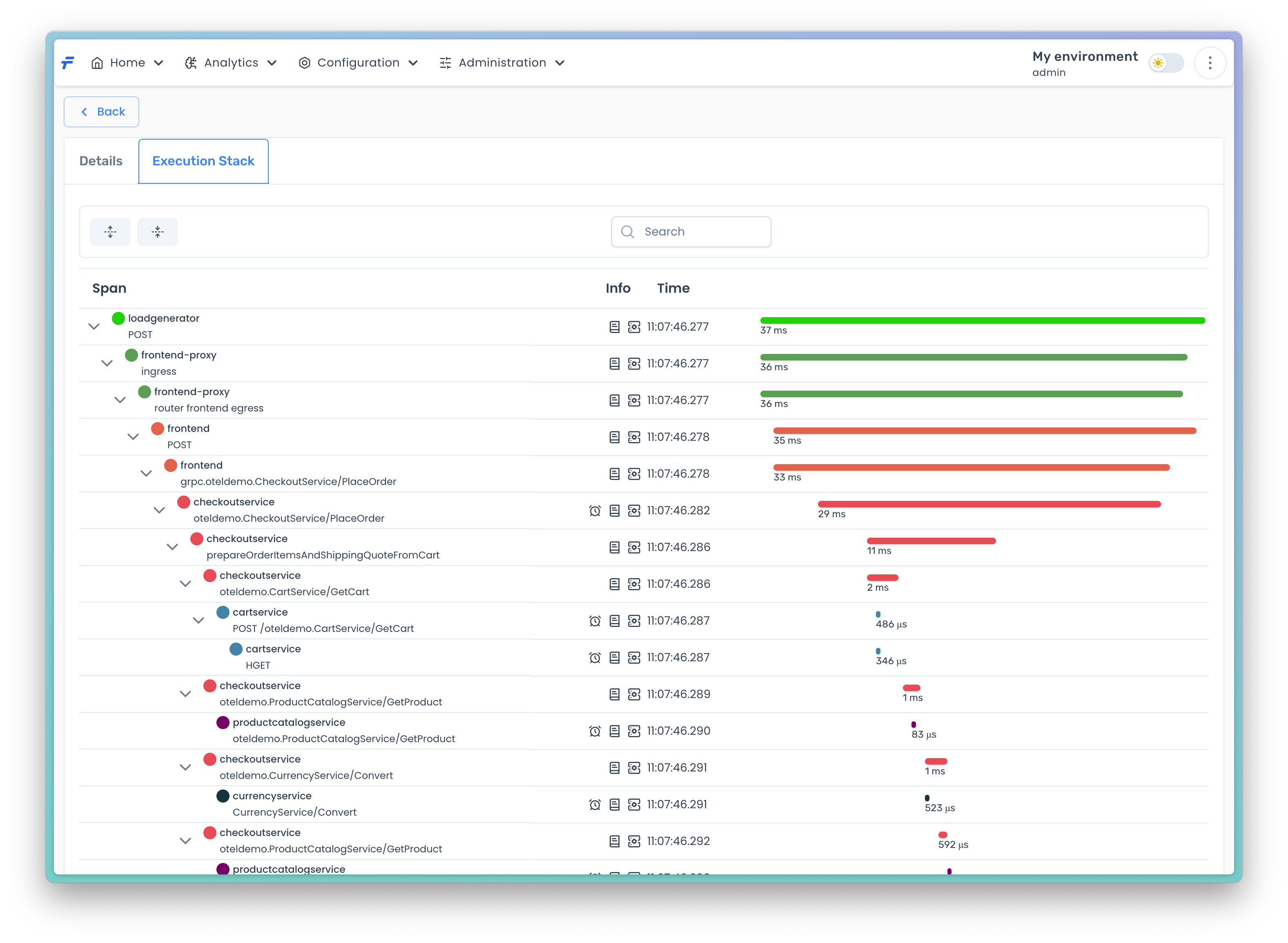Click the expand all spans icon button

coord(110,232)
